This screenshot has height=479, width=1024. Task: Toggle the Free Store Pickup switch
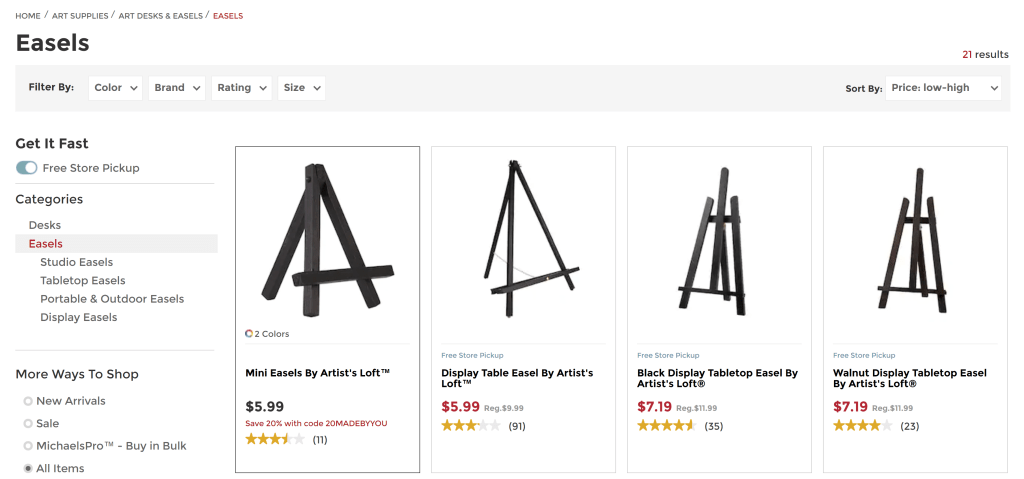click(27, 168)
